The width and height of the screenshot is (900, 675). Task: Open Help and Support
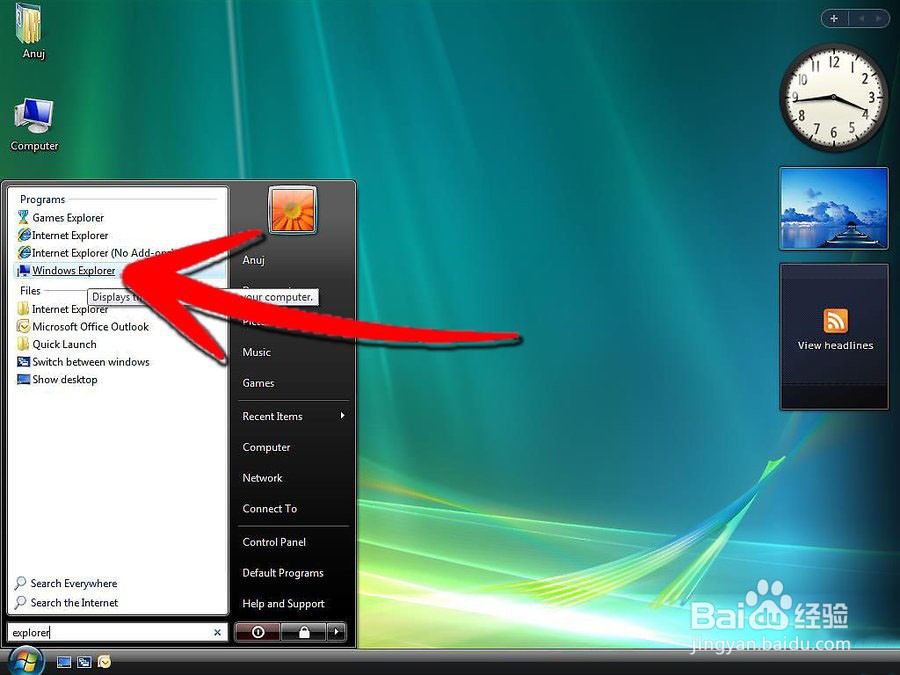[284, 604]
